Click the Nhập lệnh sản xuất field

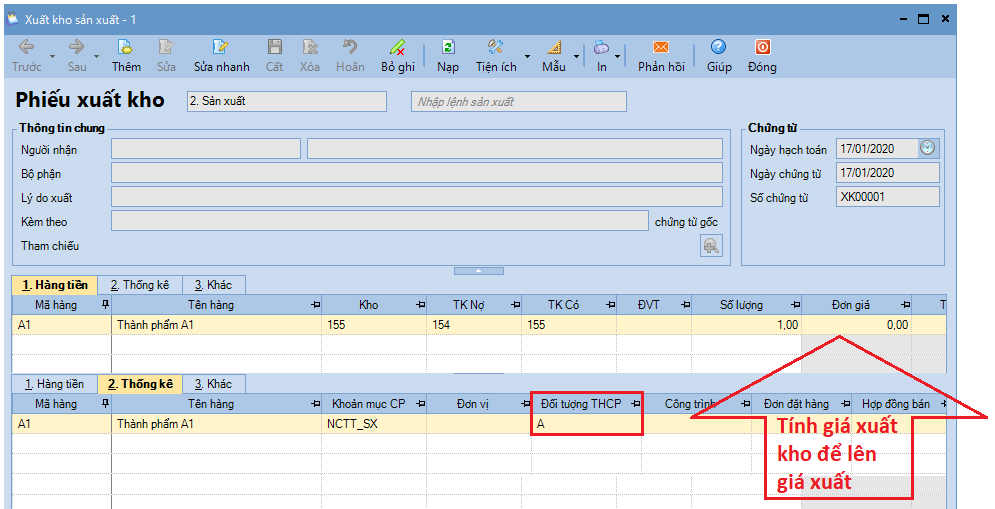click(518, 101)
